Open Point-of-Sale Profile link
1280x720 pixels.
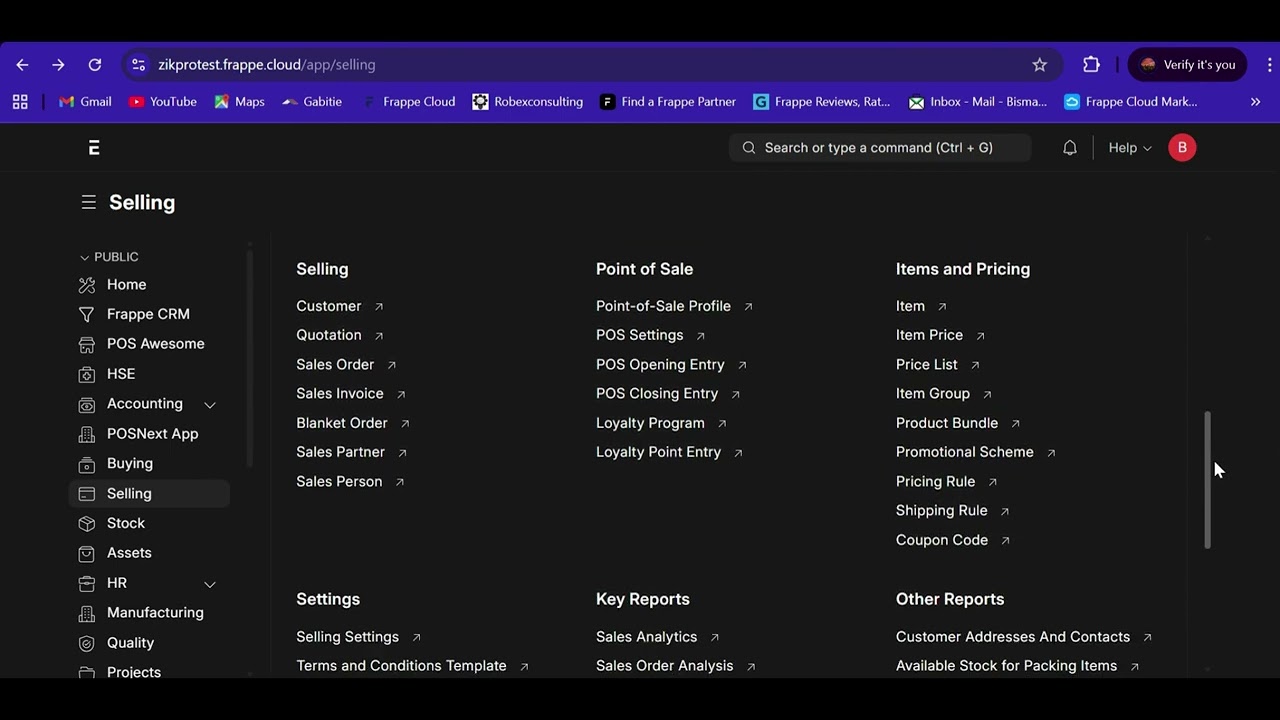pyautogui.click(x=663, y=306)
